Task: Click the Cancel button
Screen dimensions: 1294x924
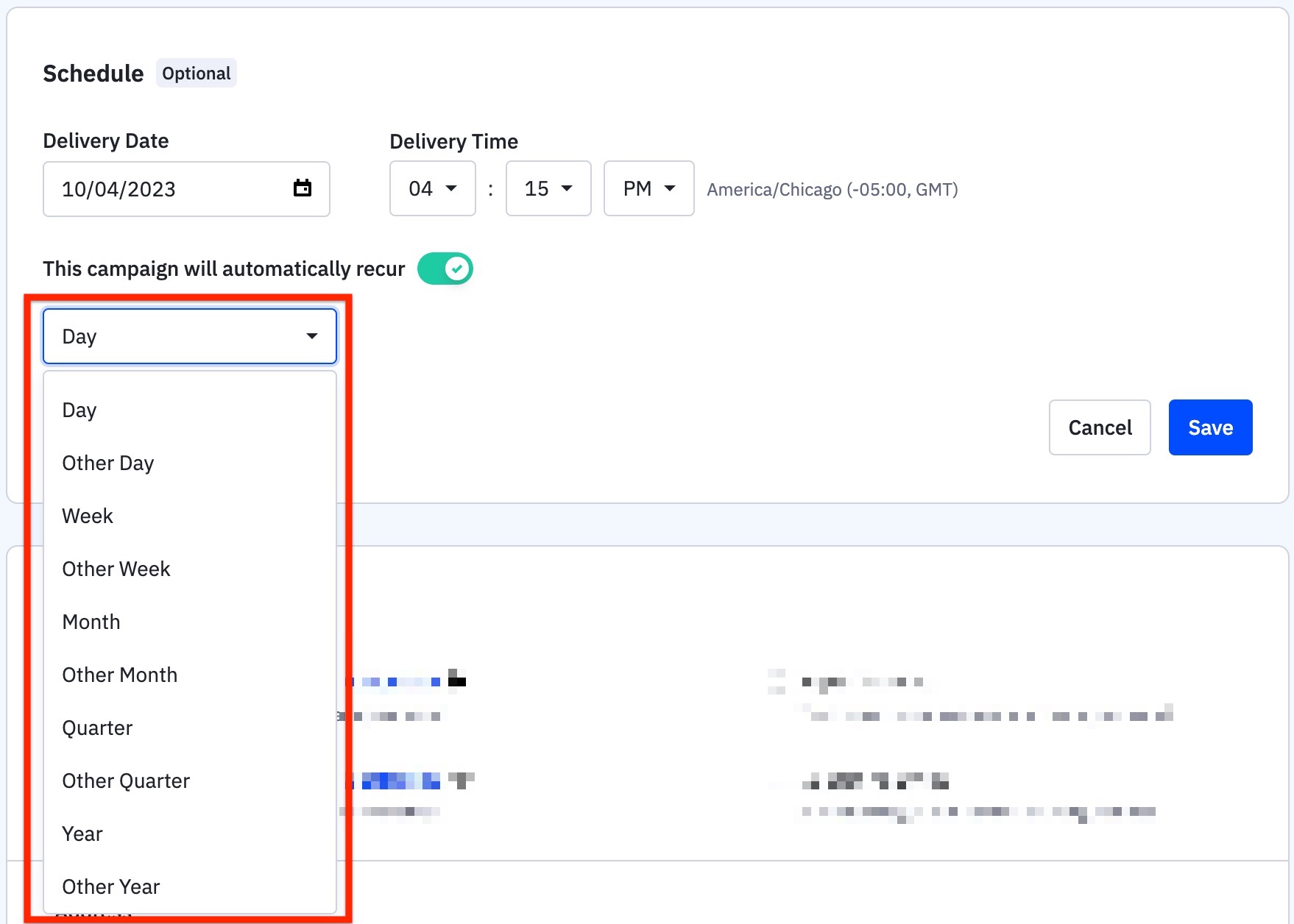Action: click(1099, 427)
